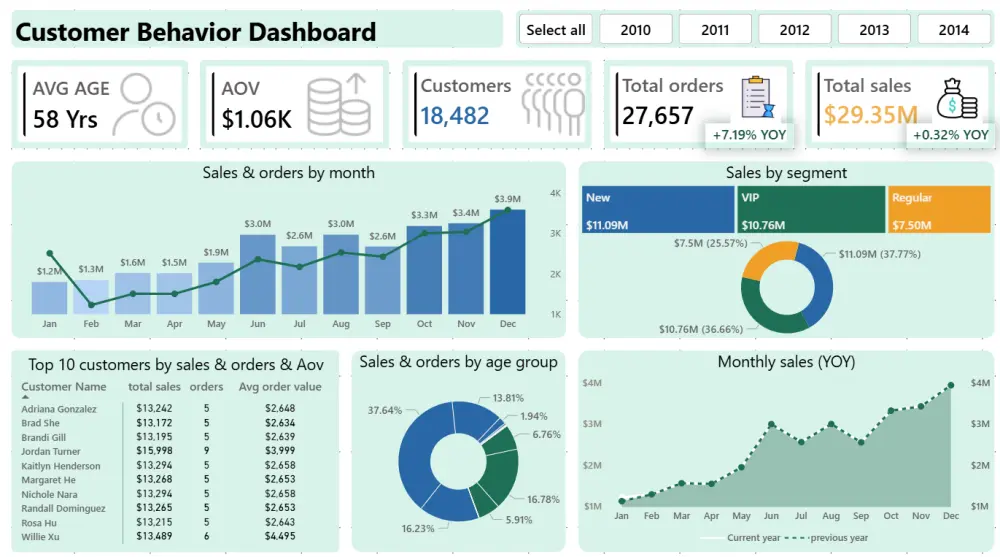Click the Customer Behavior Dashboard title
Screen dimensions: 1000x557
196,32
